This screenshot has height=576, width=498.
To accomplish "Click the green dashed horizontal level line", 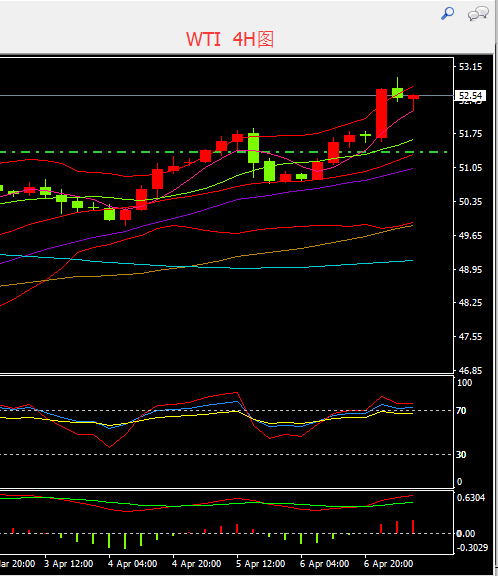I will 224,152.
